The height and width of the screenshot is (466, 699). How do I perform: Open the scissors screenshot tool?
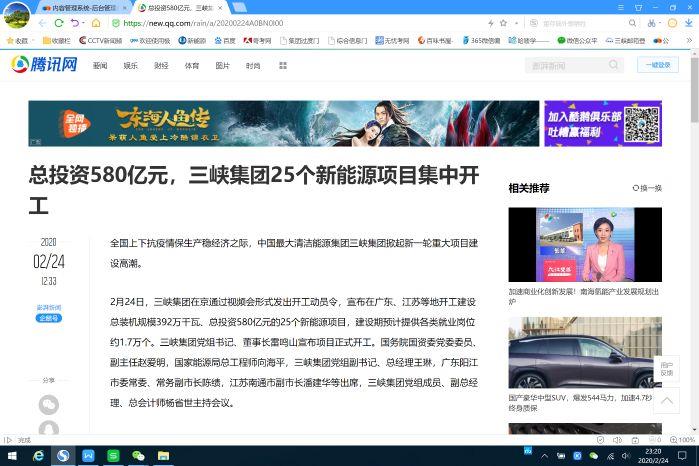coord(651,23)
